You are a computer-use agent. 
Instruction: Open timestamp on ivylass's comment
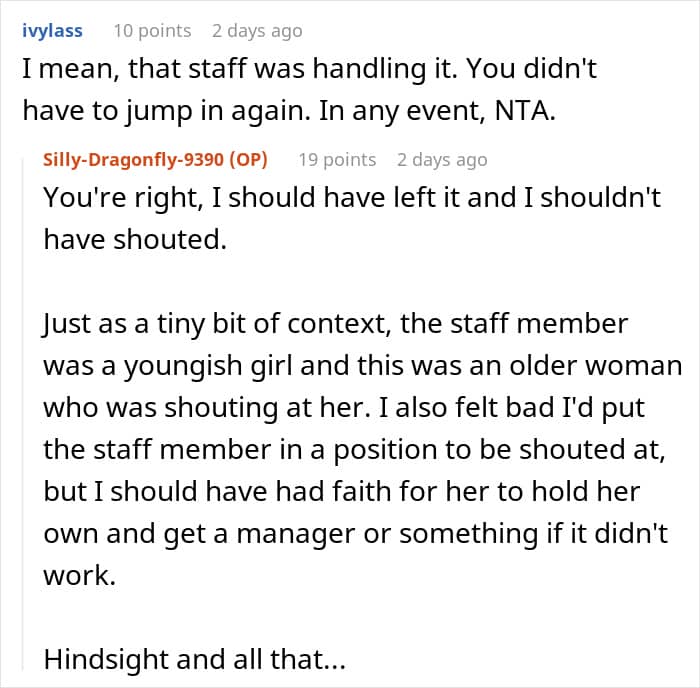258,31
